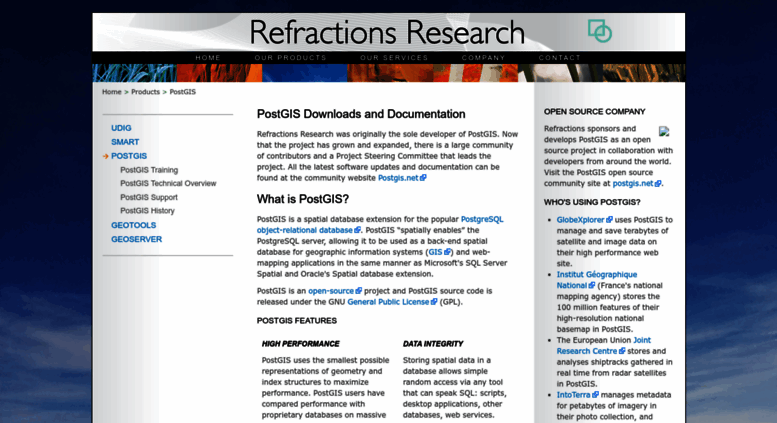Open the IntoTerra link

[x=573, y=395]
